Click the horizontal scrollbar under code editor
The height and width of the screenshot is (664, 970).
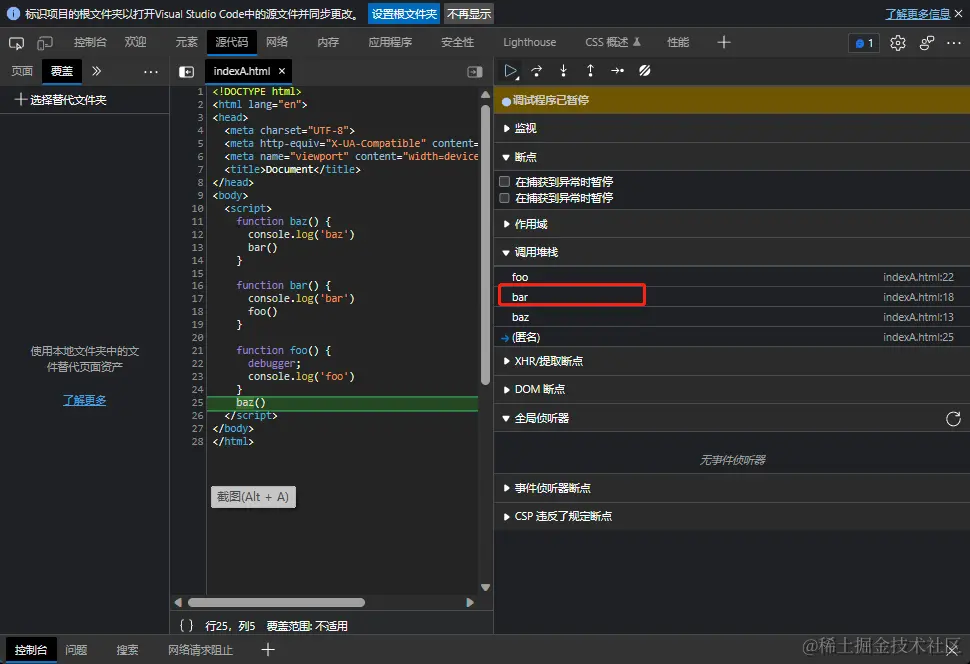[x=277, y=602]
